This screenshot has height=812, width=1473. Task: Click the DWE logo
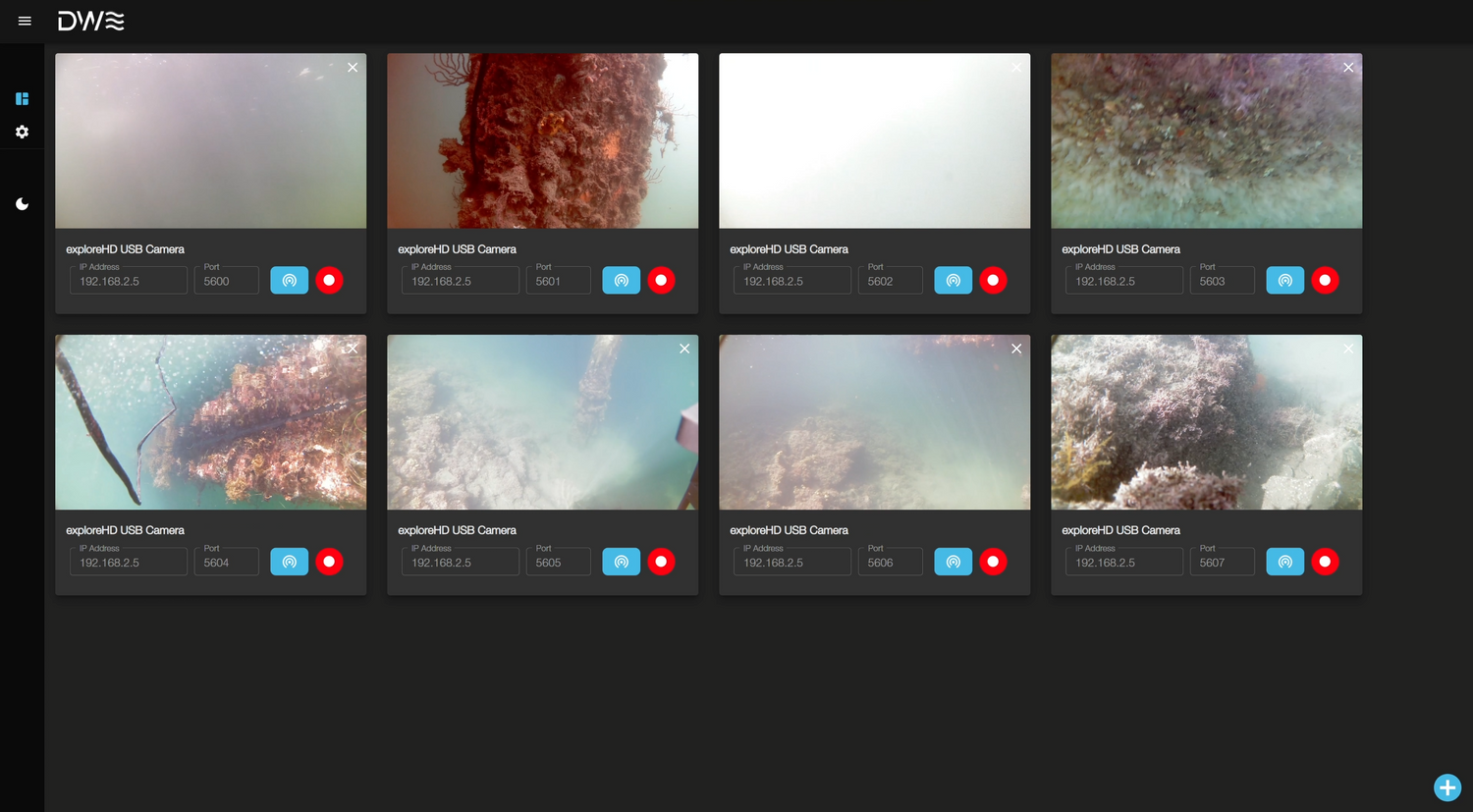click(90, 21)
